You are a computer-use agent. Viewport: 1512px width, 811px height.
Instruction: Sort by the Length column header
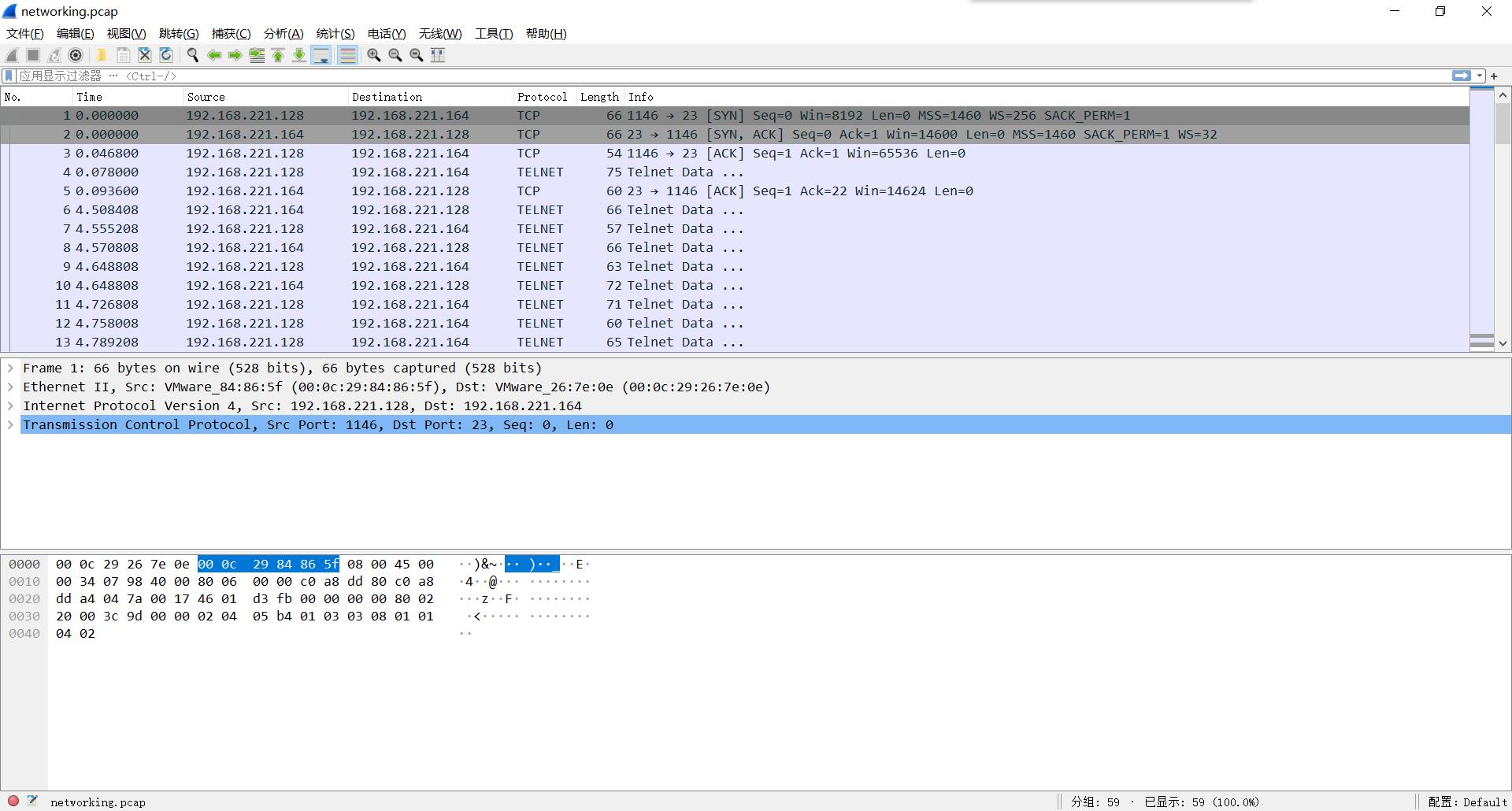pyautogui.click(x=600, y=97)
